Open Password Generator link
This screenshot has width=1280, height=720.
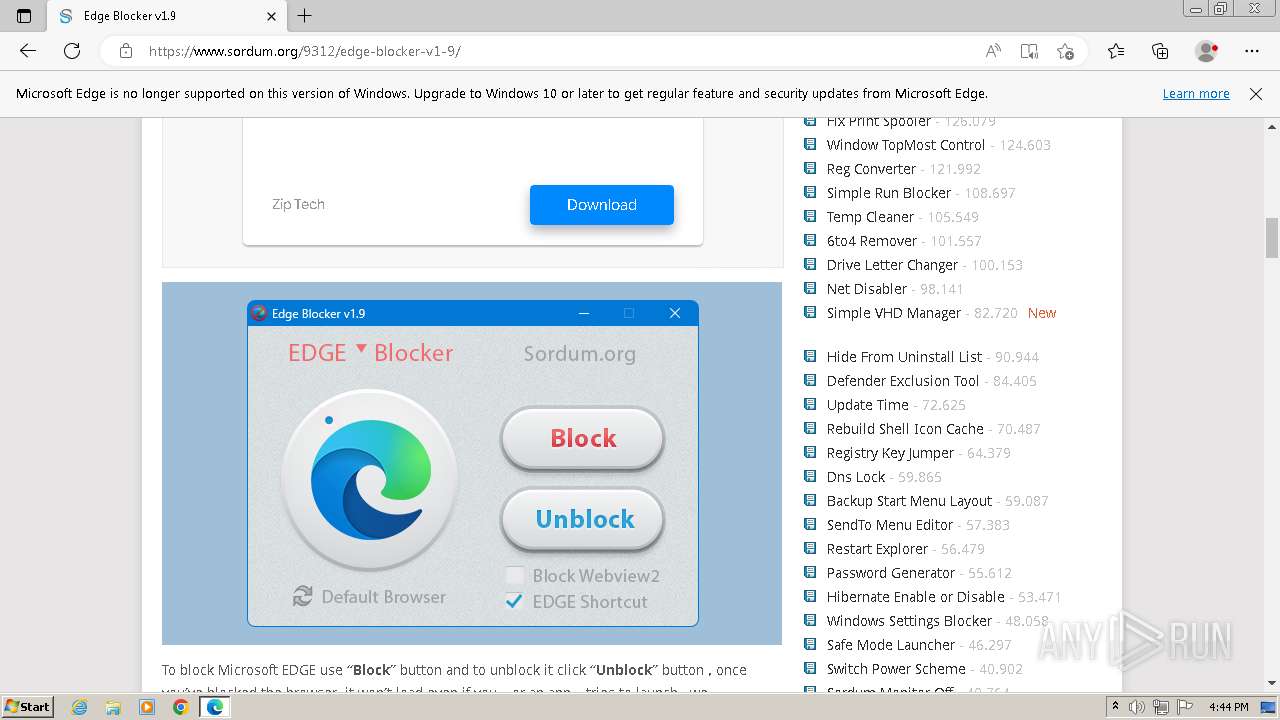891,573
